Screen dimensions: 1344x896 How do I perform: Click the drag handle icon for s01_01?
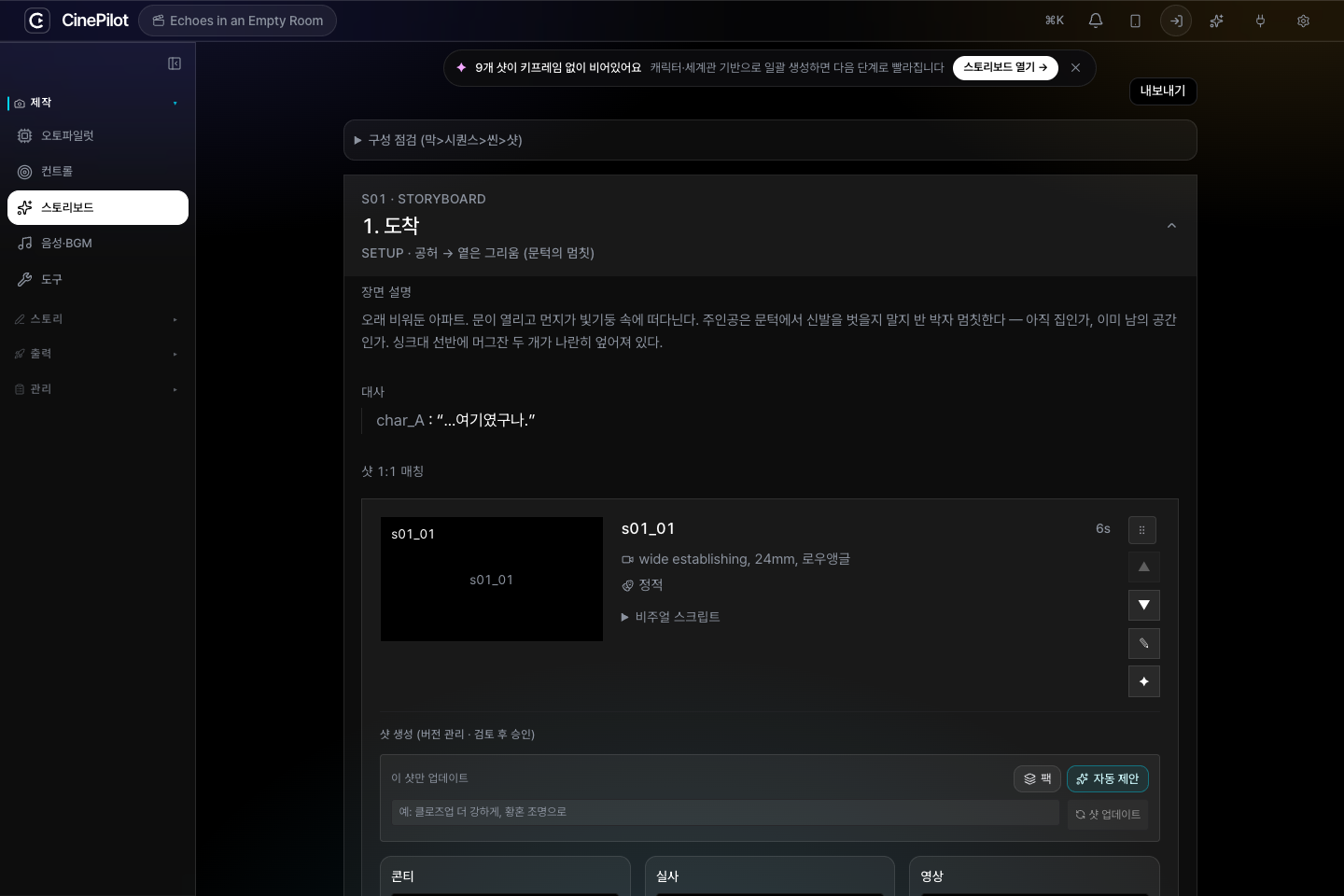pyautogui.click(x=1143, y=530)
